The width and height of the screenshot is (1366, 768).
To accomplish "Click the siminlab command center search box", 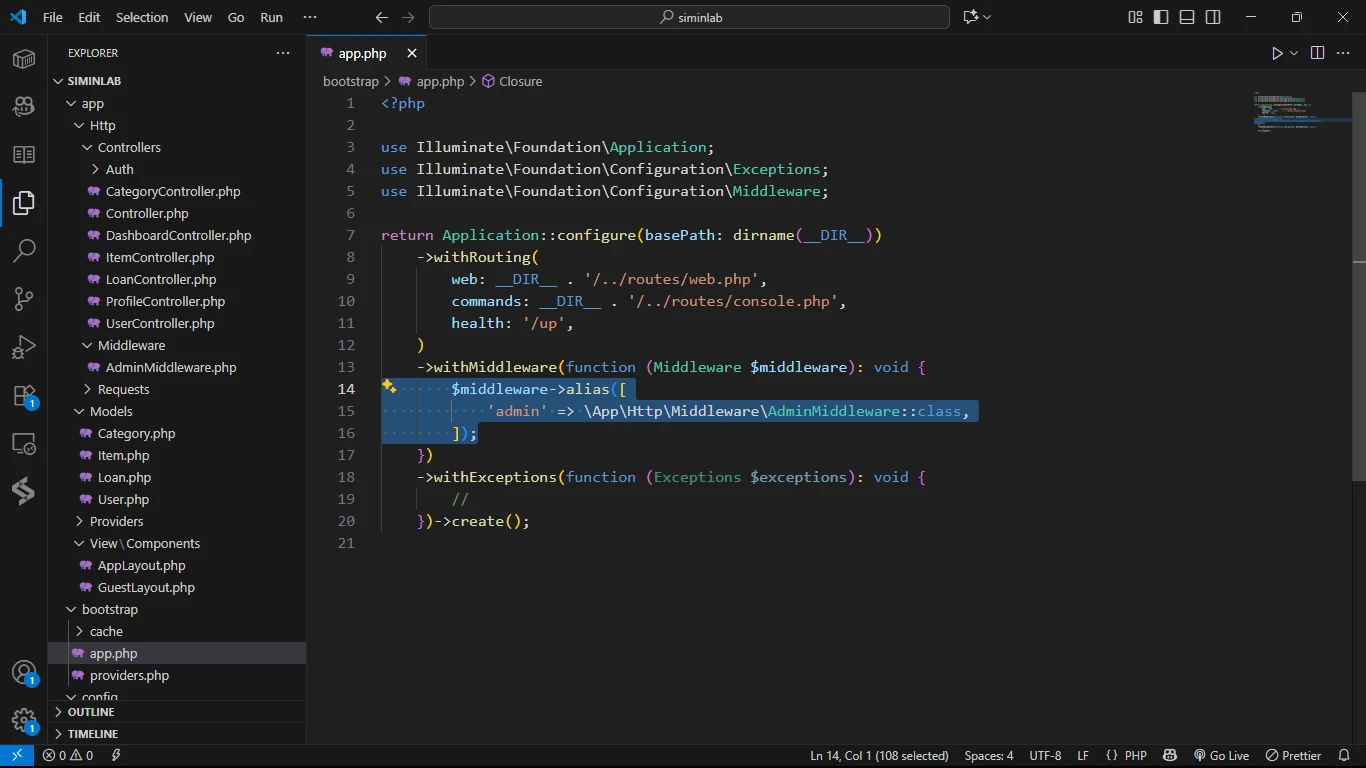I will [x=689, y=17].
